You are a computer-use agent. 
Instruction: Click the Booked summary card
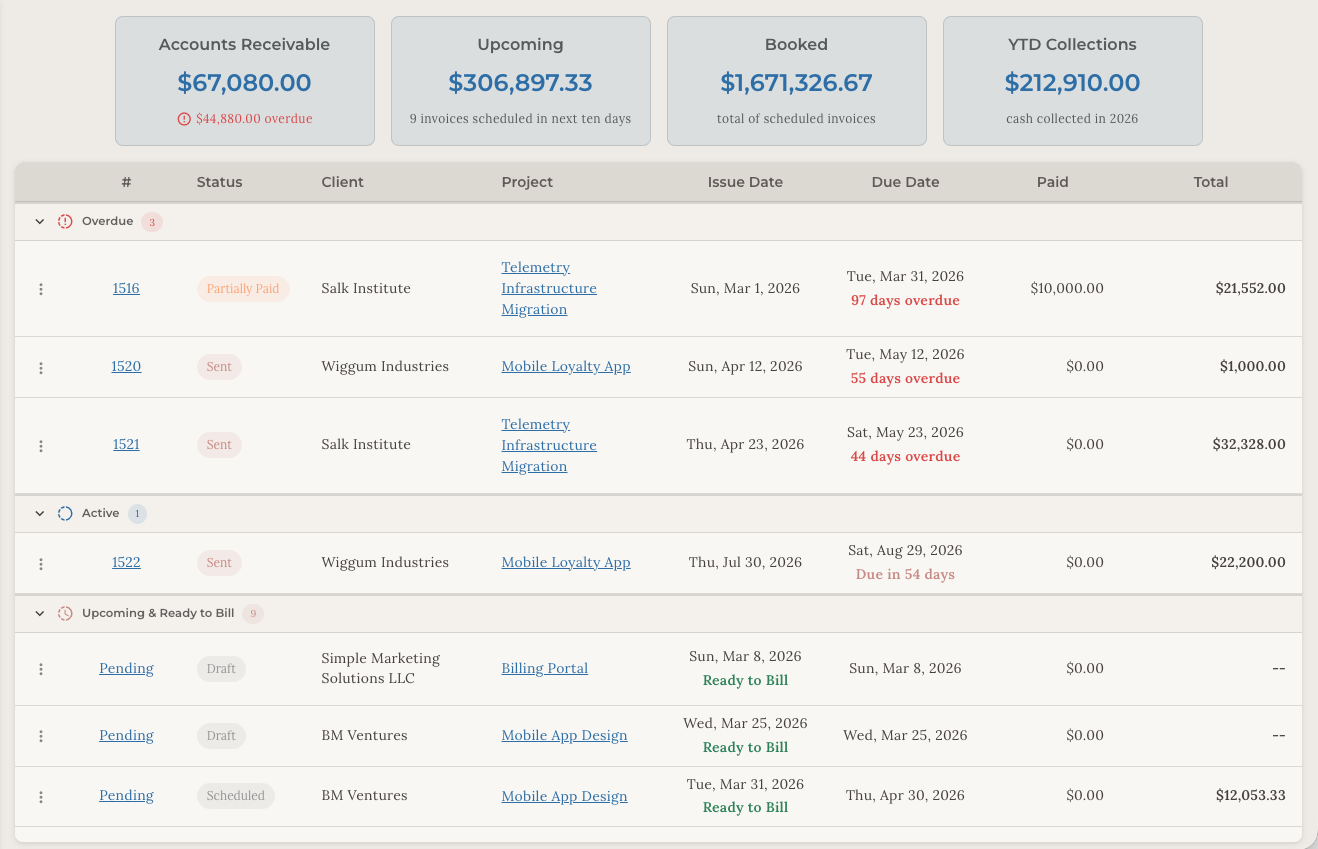(x=797, y=81)
